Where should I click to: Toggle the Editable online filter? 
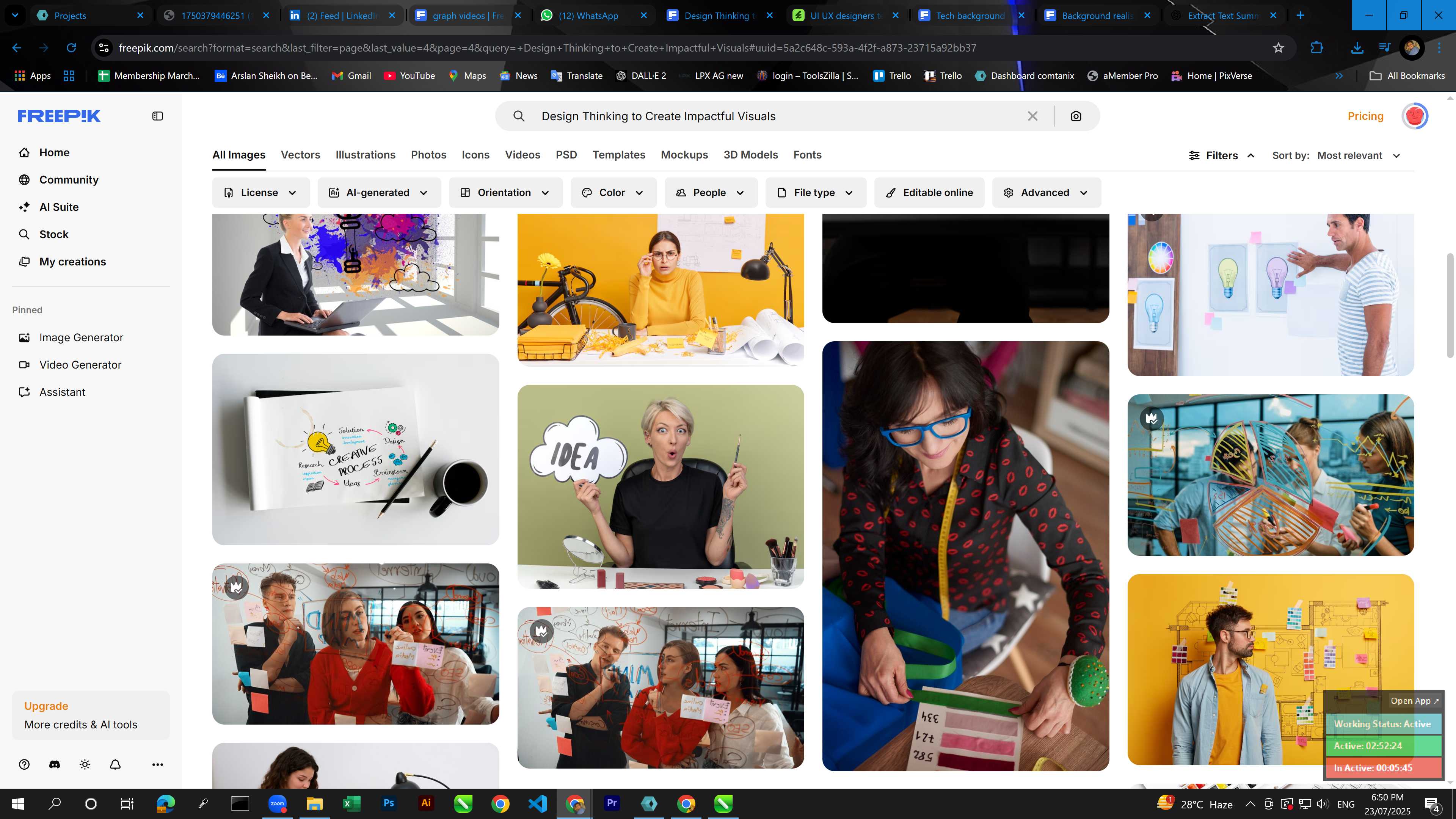pyautogui.click(x=929, y=193)
